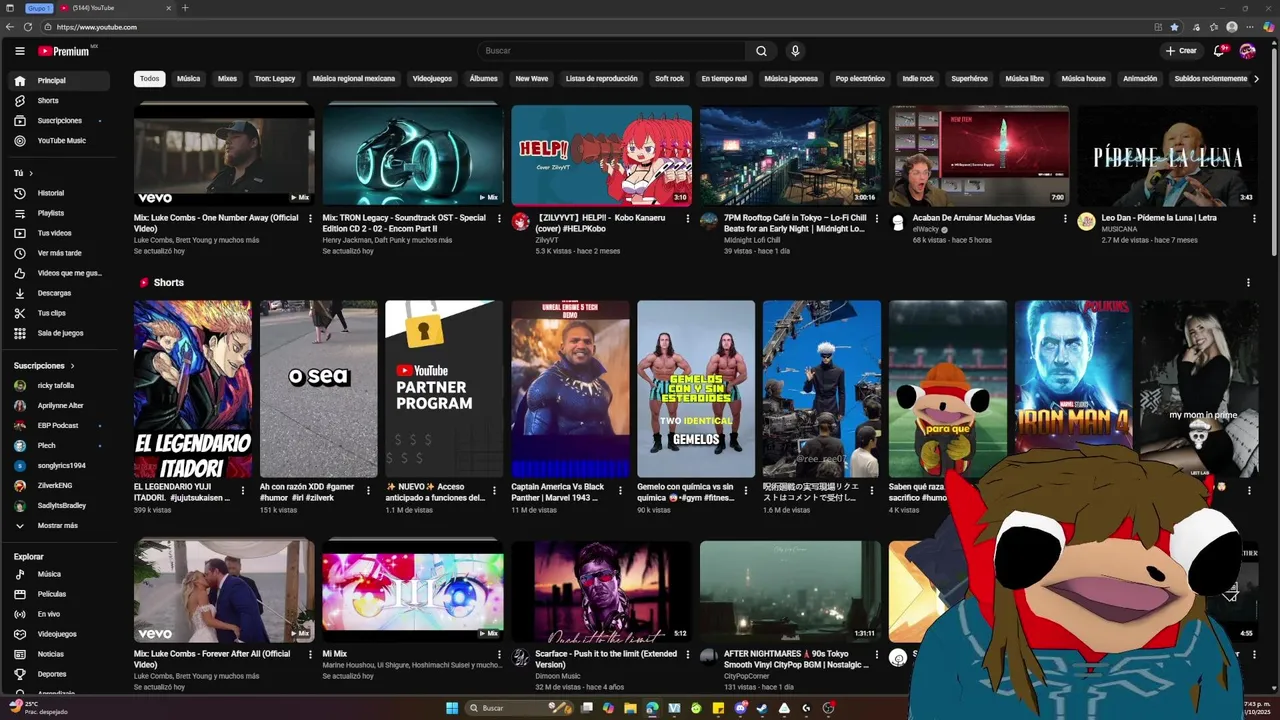Expand the Tú section chevron

(x=30, y=173)
